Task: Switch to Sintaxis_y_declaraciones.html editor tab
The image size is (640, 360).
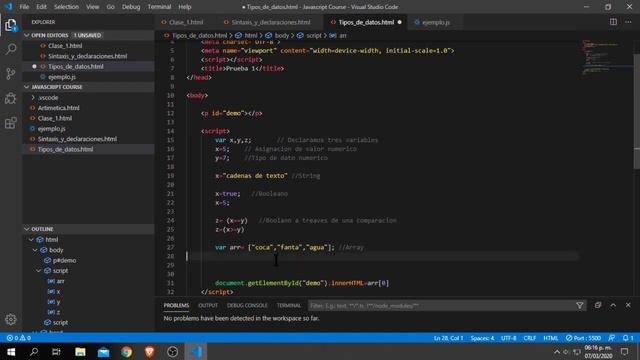Action: 270,22
